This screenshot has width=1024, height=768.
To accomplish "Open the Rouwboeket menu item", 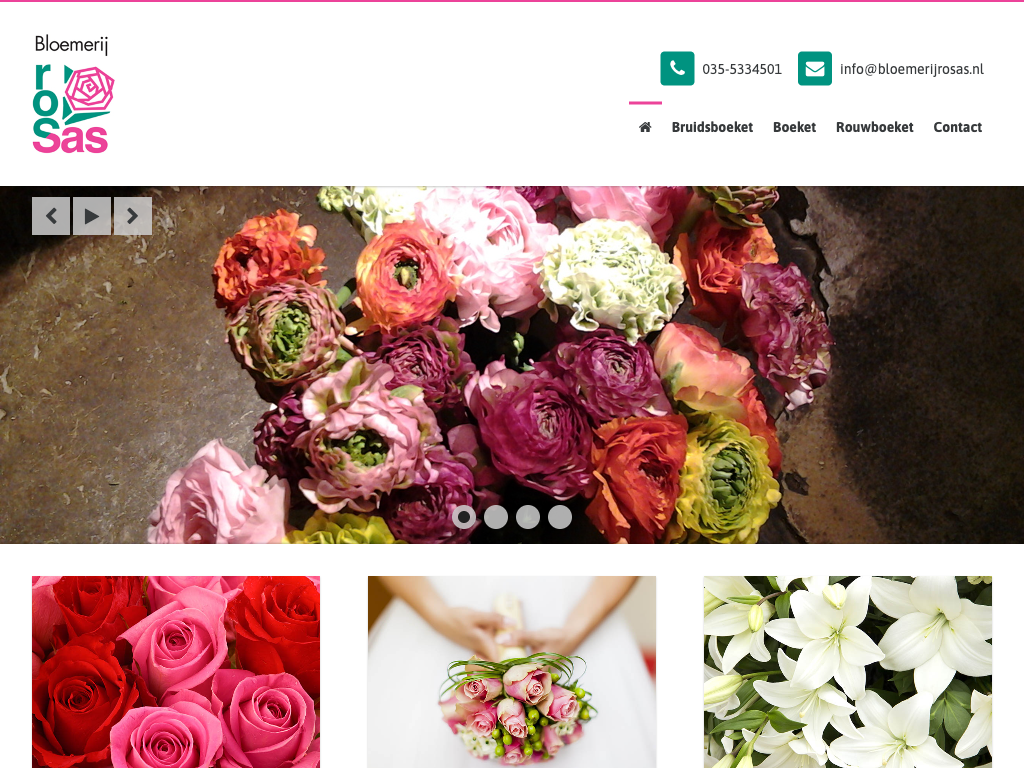I will [874, 127].
